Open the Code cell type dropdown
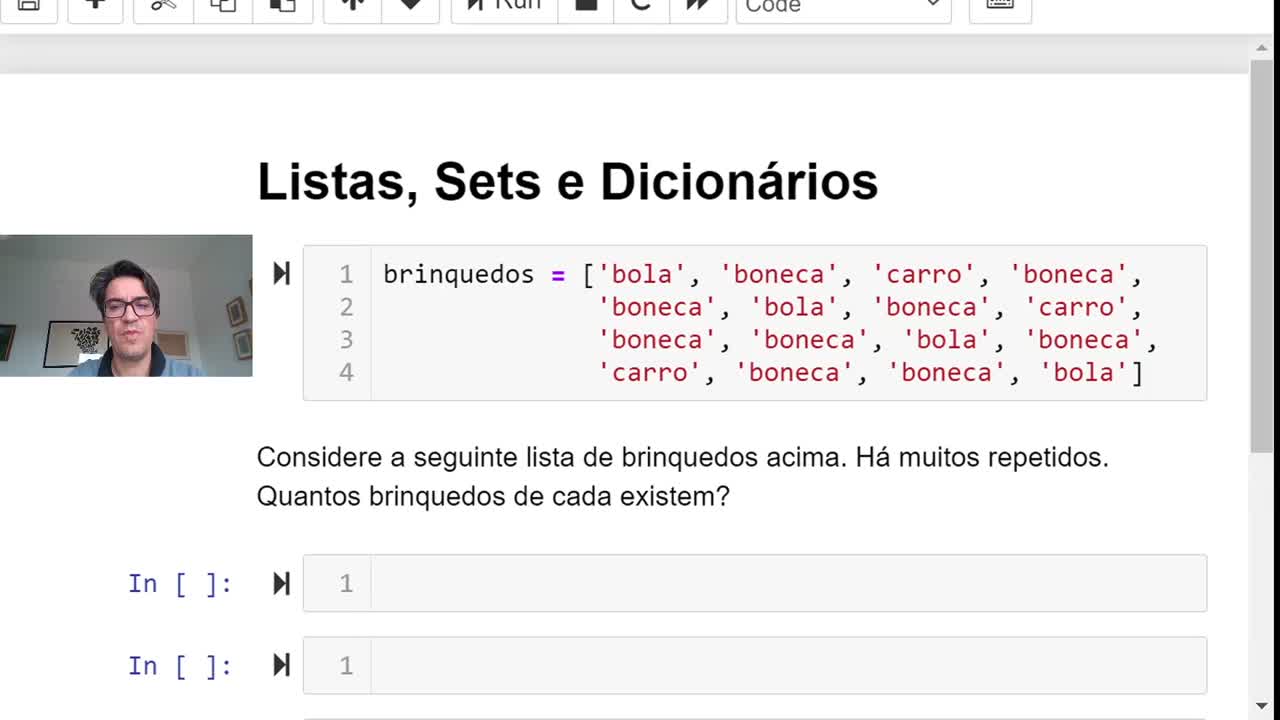This screenshot has width=1280, height=720. click(x=843, y=6)
